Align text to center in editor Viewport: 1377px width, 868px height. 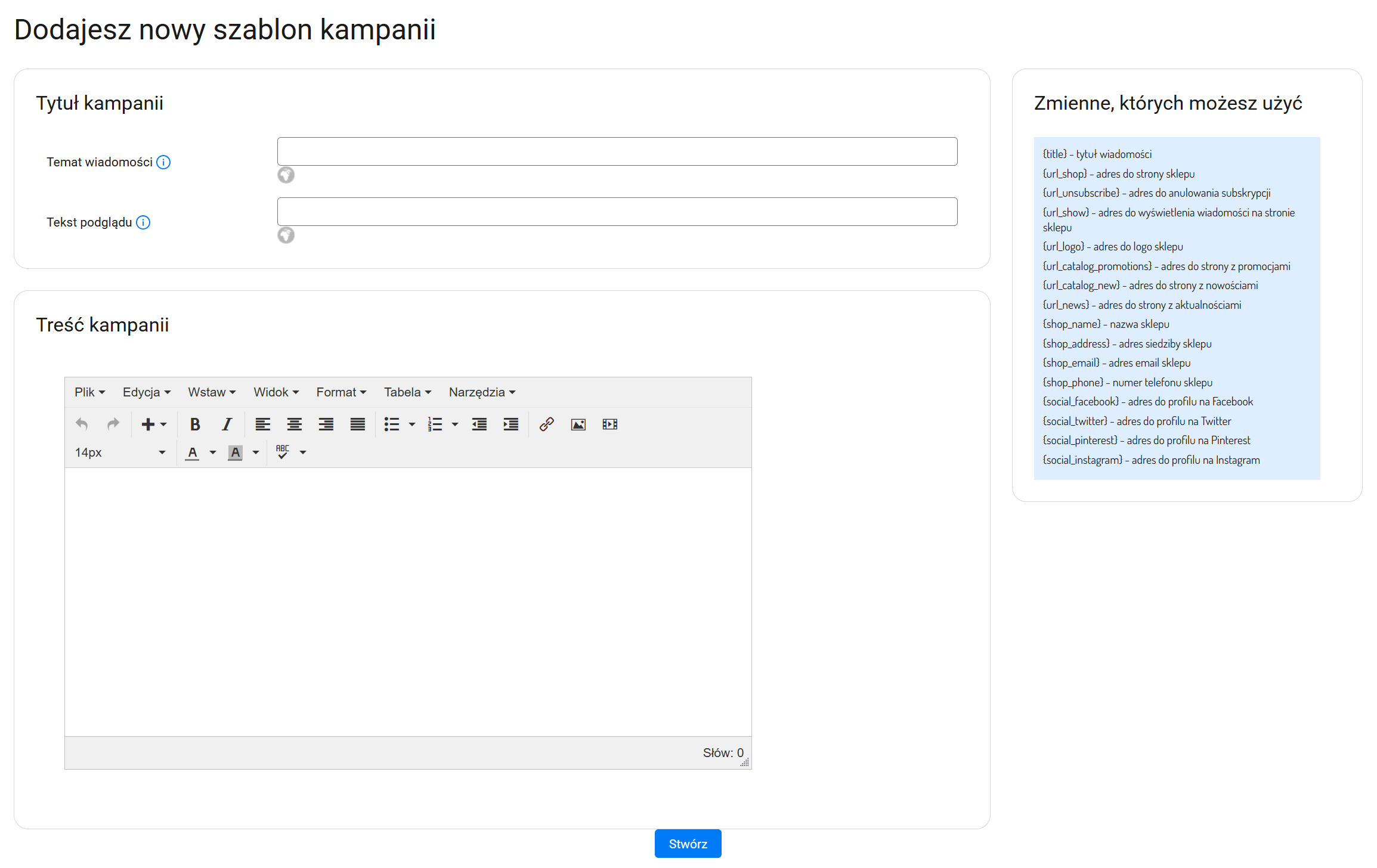(294, 424)
